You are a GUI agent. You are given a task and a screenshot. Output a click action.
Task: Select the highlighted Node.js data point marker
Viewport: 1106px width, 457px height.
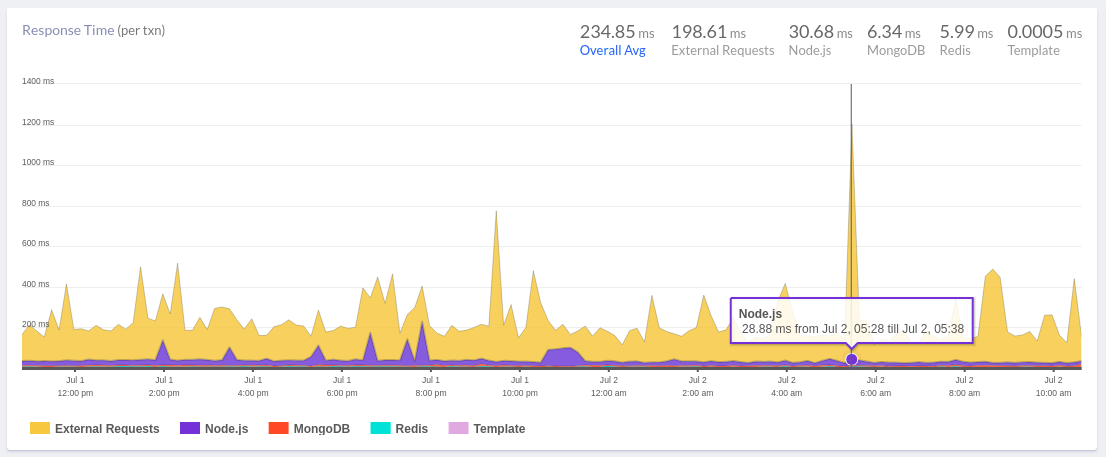(851, 359)
